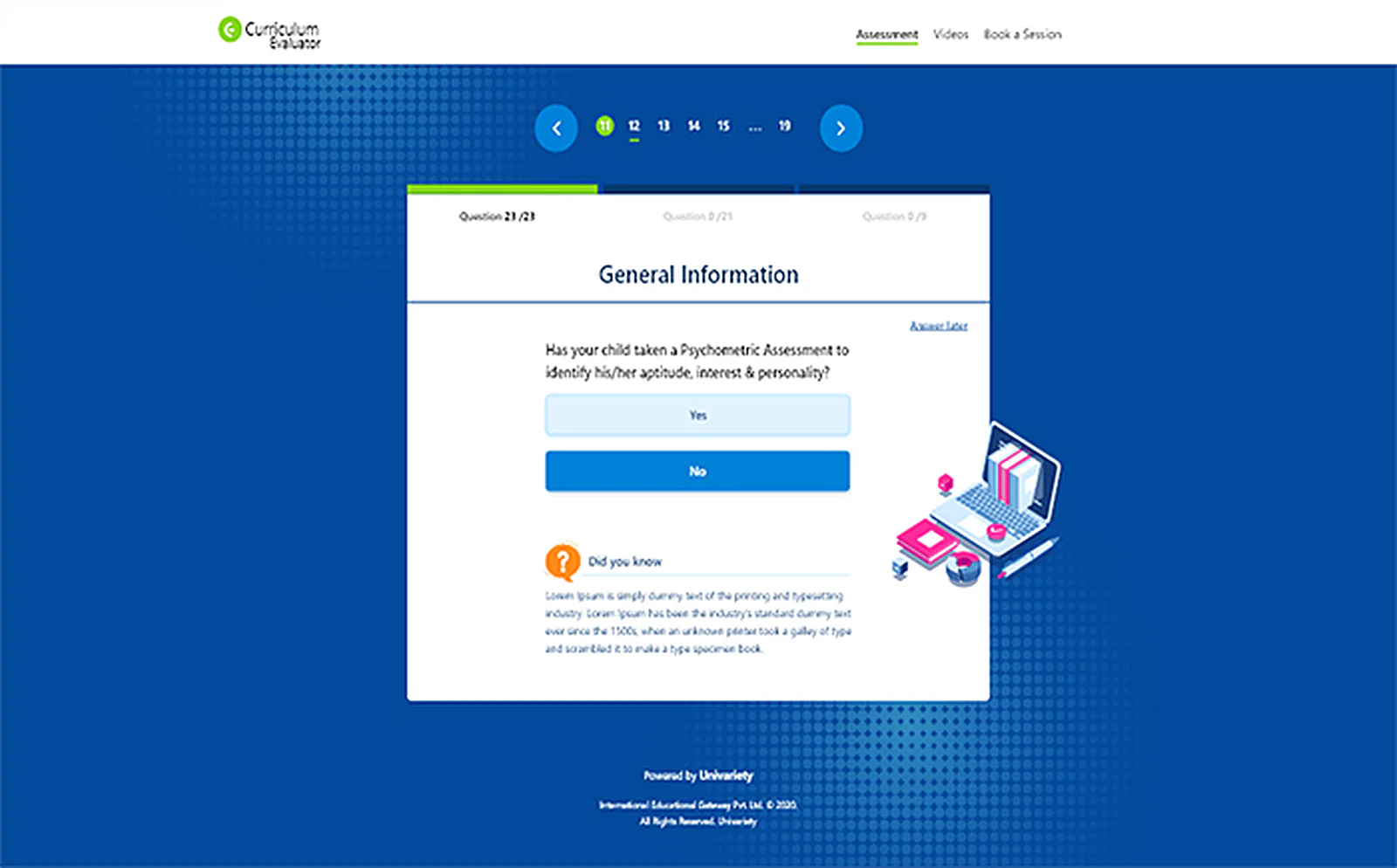The height and width of the screenshot is (868, 1397).
Task: Open the Book a Session tab
Action: 1022,34
